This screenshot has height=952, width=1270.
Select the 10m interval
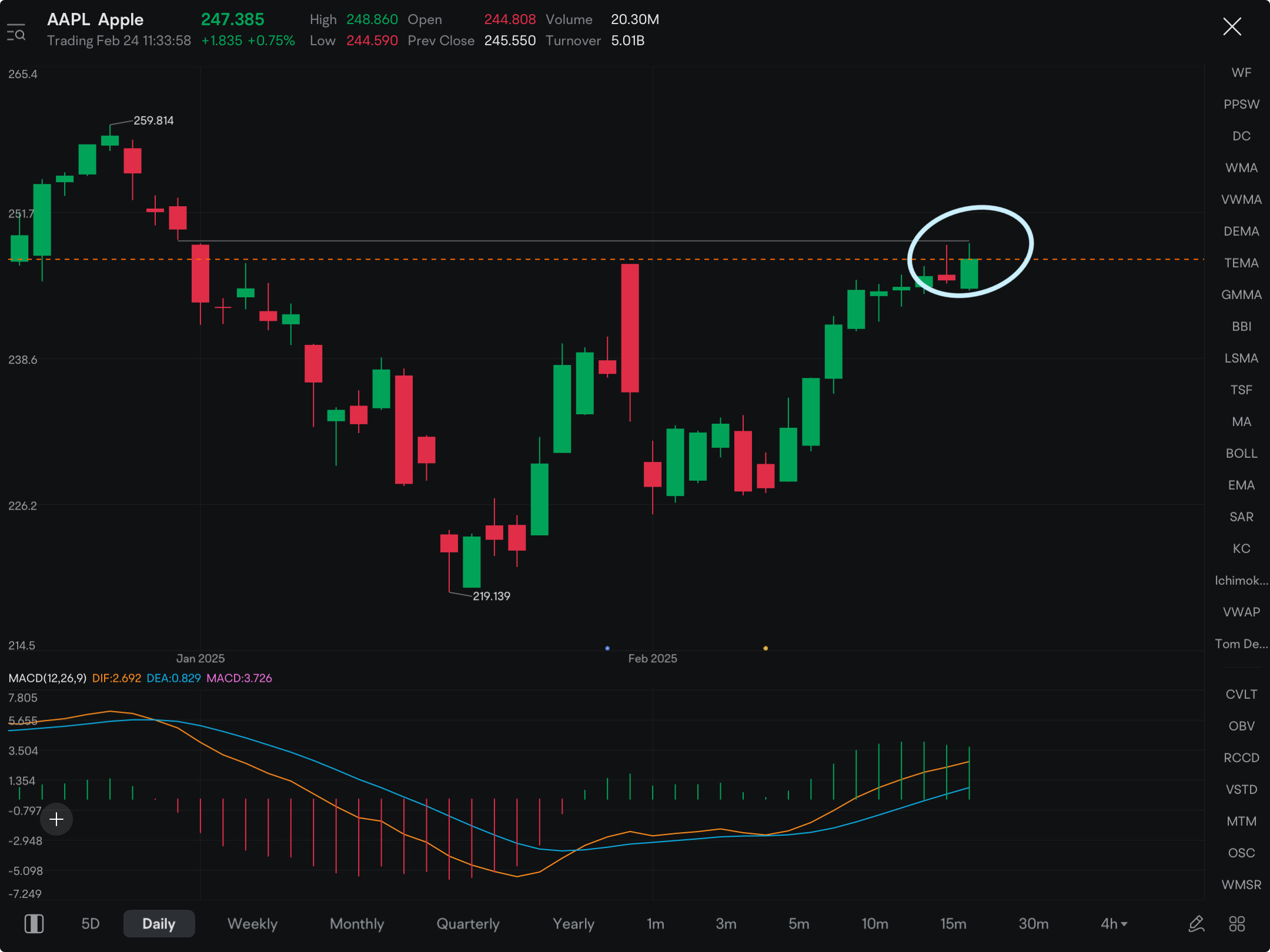click(x=875, y=924)
